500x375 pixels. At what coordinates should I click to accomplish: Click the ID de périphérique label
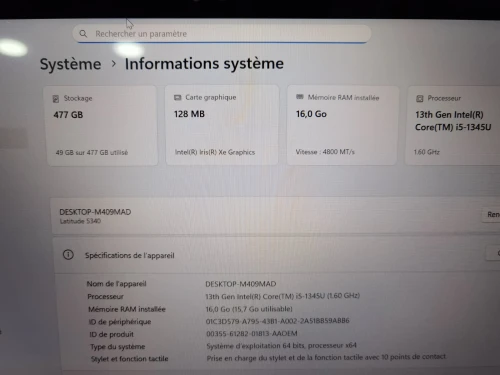coord(120,322)
